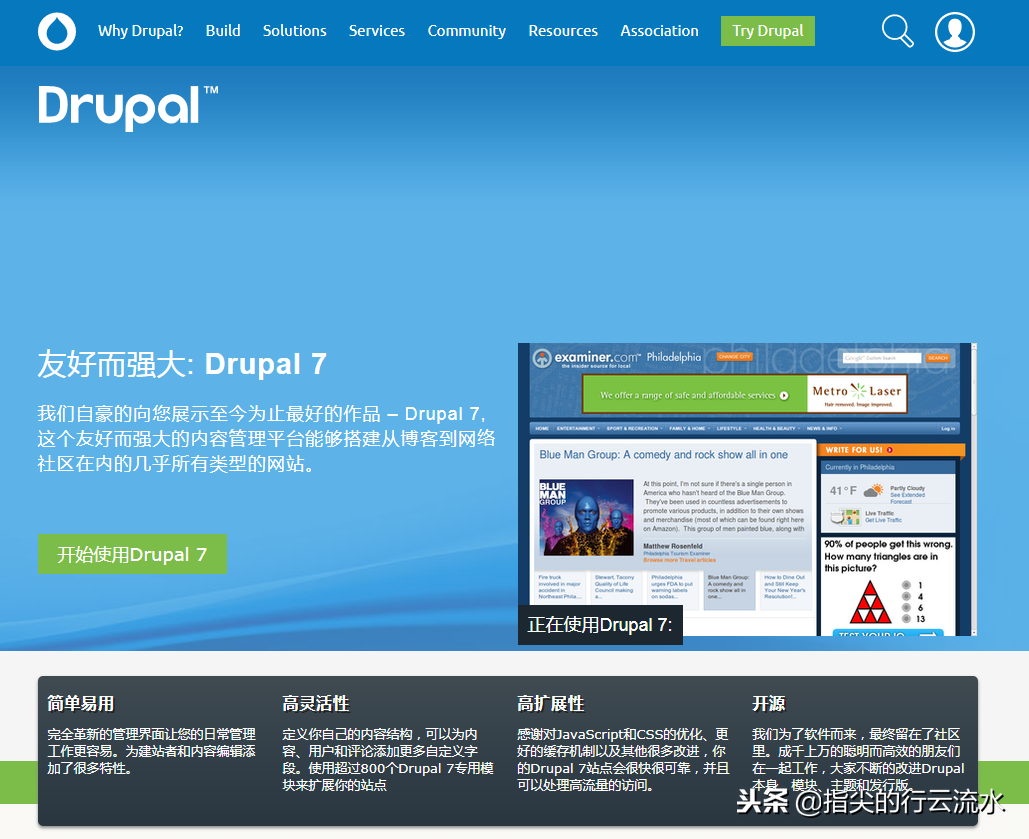This screenshot has height=839, width=1029.
Task: Click the green Try Drupal button
Action: tap(768, 31)
